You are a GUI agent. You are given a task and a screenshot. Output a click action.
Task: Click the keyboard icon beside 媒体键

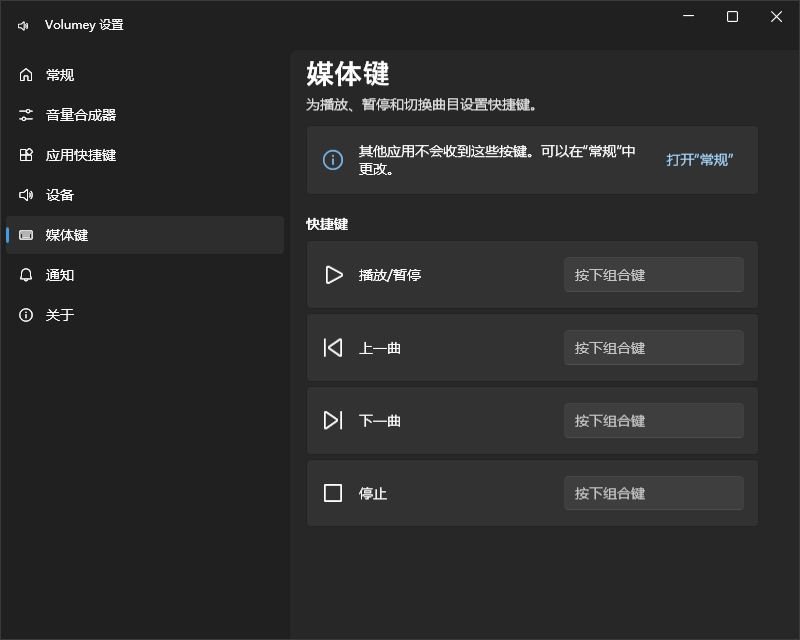(26, 235)
